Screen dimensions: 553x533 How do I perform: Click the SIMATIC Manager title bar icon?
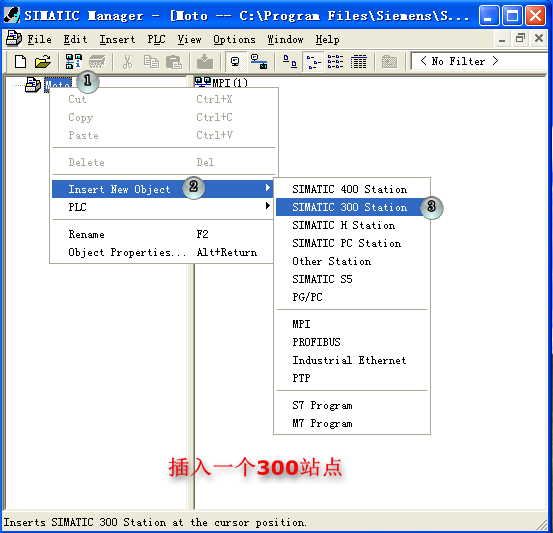point(11,15)
